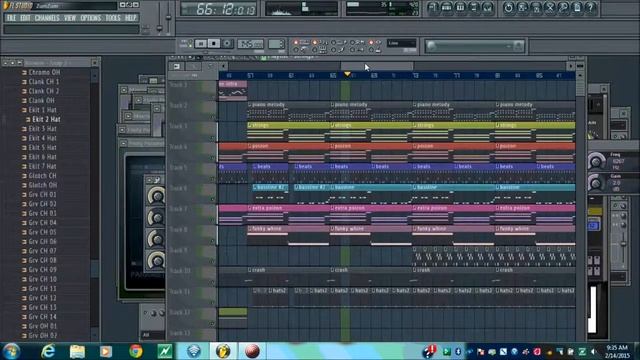This screenshot has width=640, height=360.
Task: Open the FILE menu
Action: (11, 18)
